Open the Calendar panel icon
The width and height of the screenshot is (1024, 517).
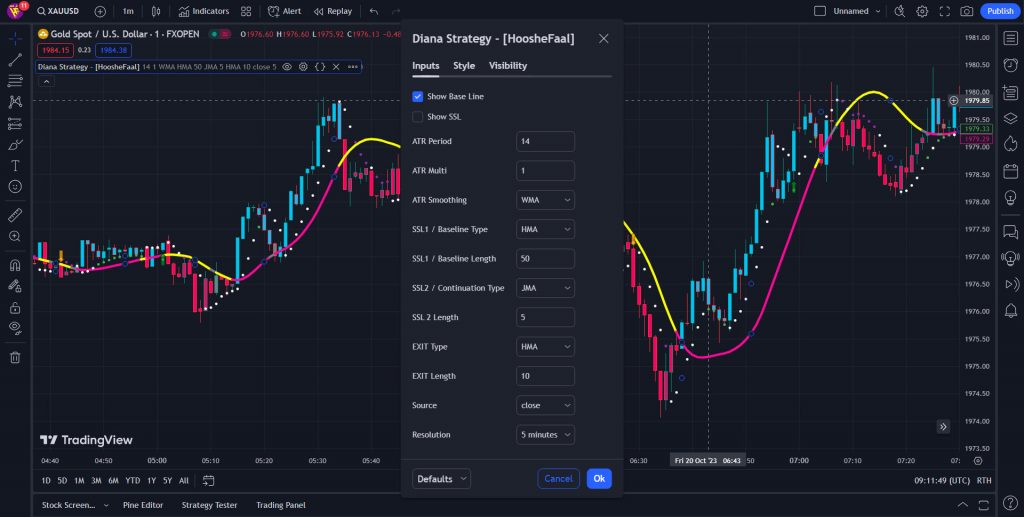coord(1010,171)
